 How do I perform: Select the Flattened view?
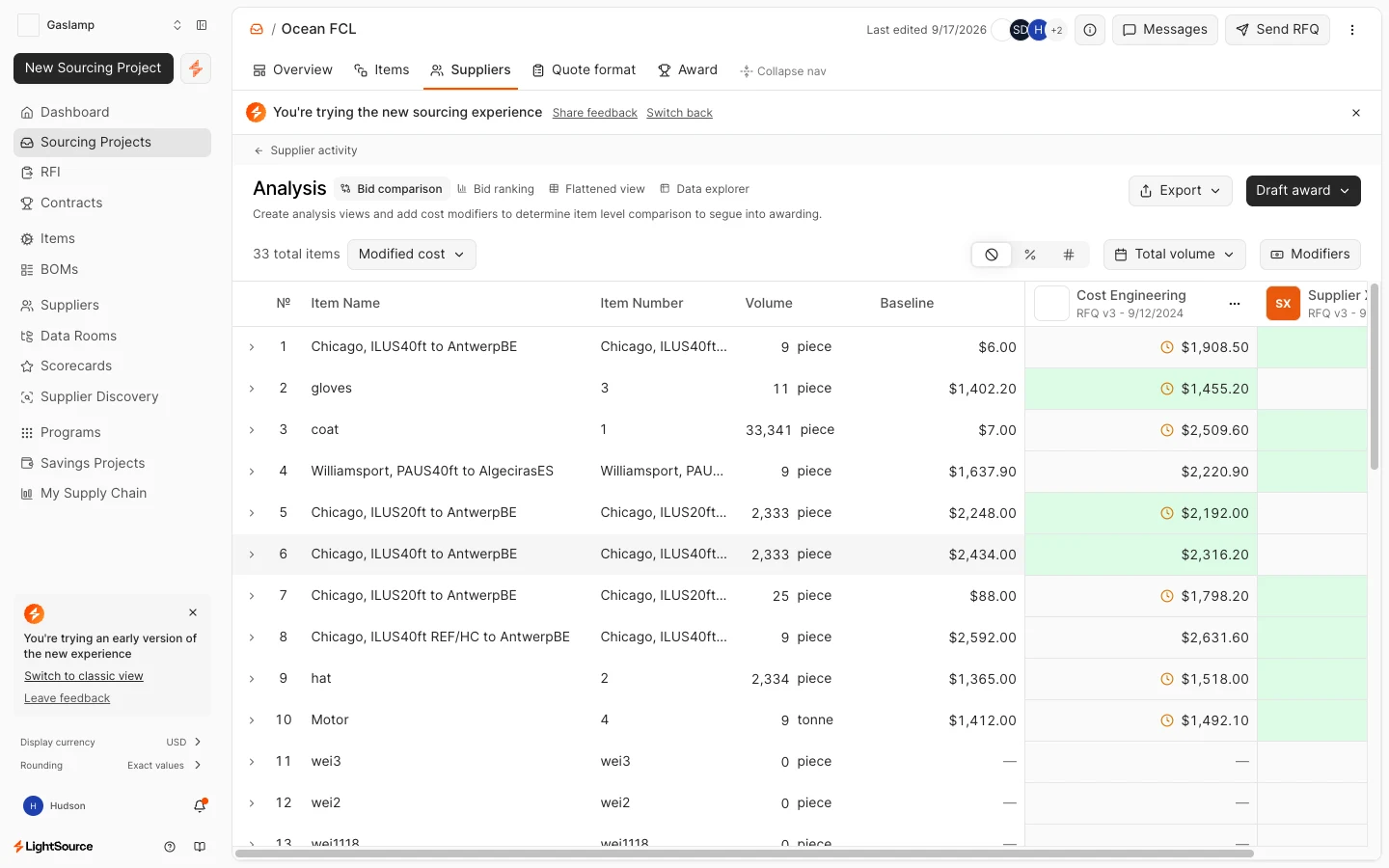pyautogui.click(x=597, y=189)
